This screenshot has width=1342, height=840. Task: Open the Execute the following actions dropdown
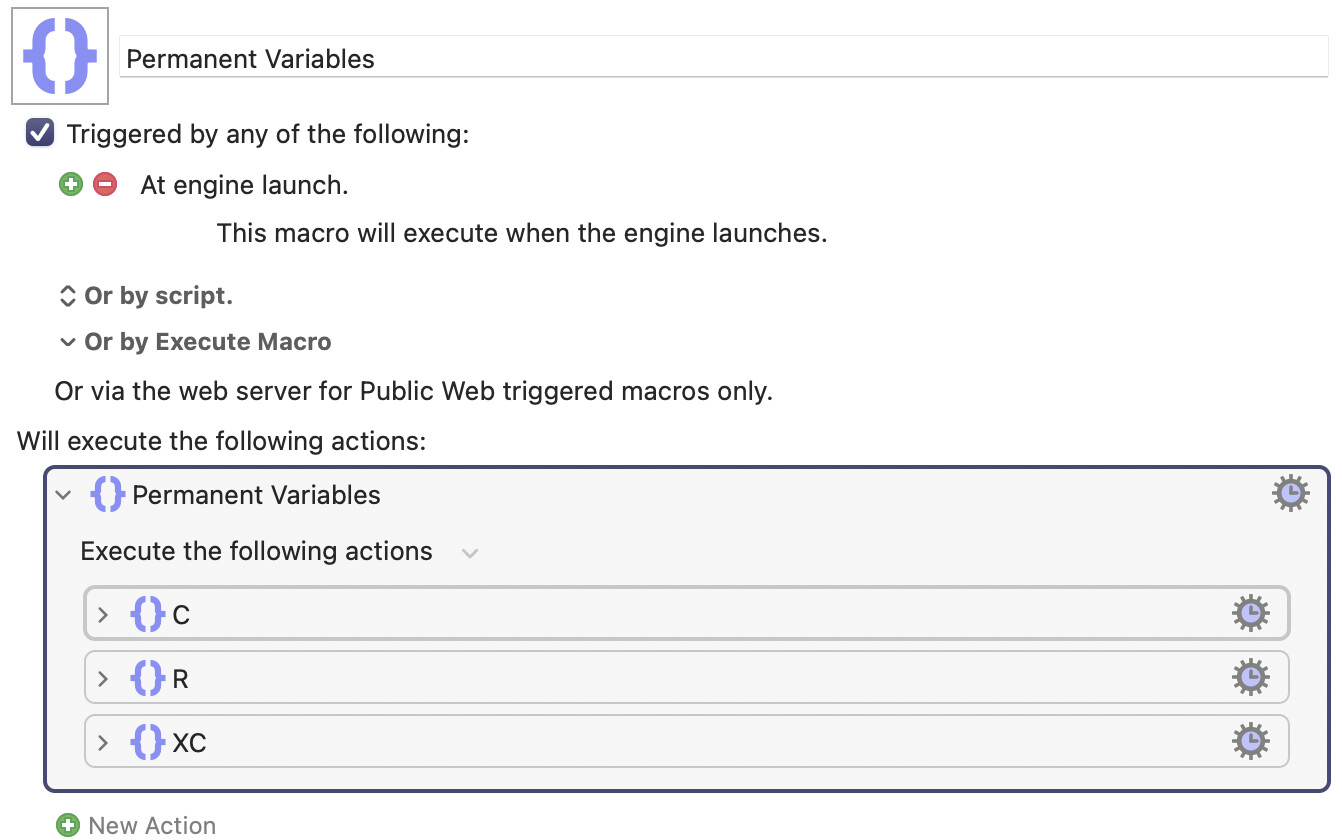pyautogui.click(x=470, y=552)
